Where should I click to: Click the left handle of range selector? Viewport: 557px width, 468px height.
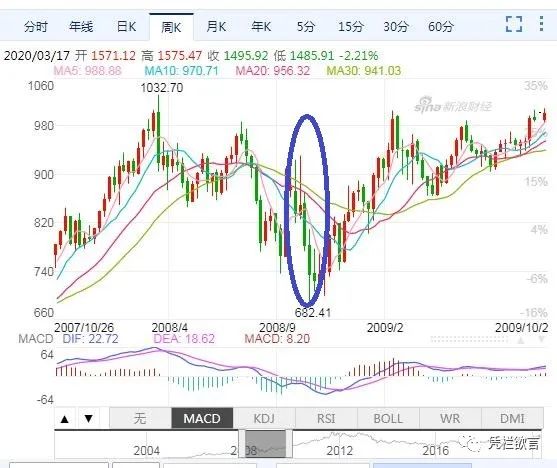tap(242, 444)
